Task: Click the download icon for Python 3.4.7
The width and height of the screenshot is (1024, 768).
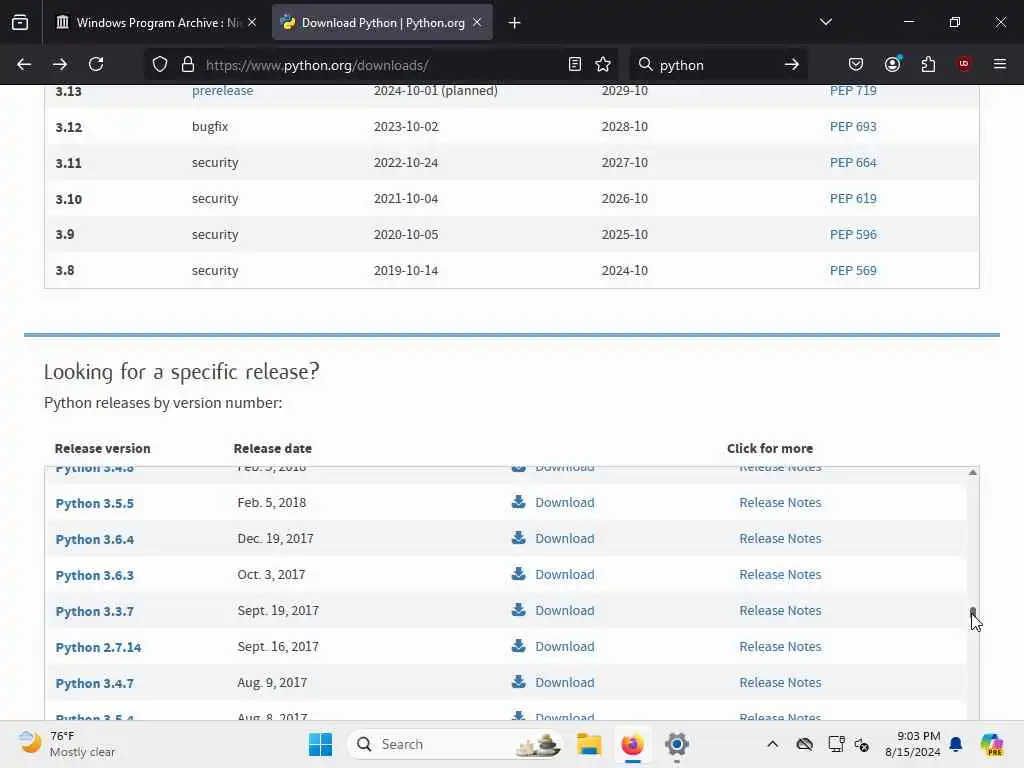Action: click(519, 681)
